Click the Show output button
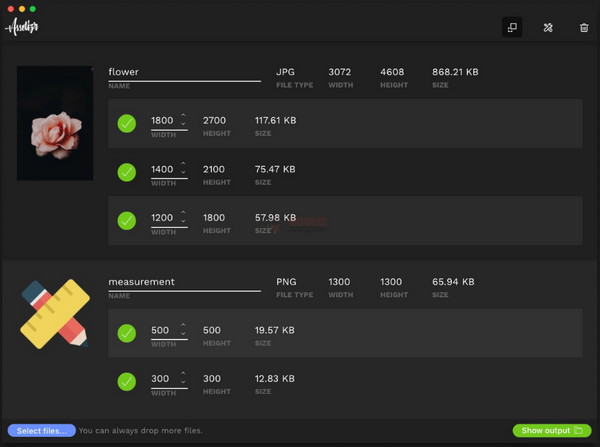Screen dimensions: 600x447 point(550,431)
